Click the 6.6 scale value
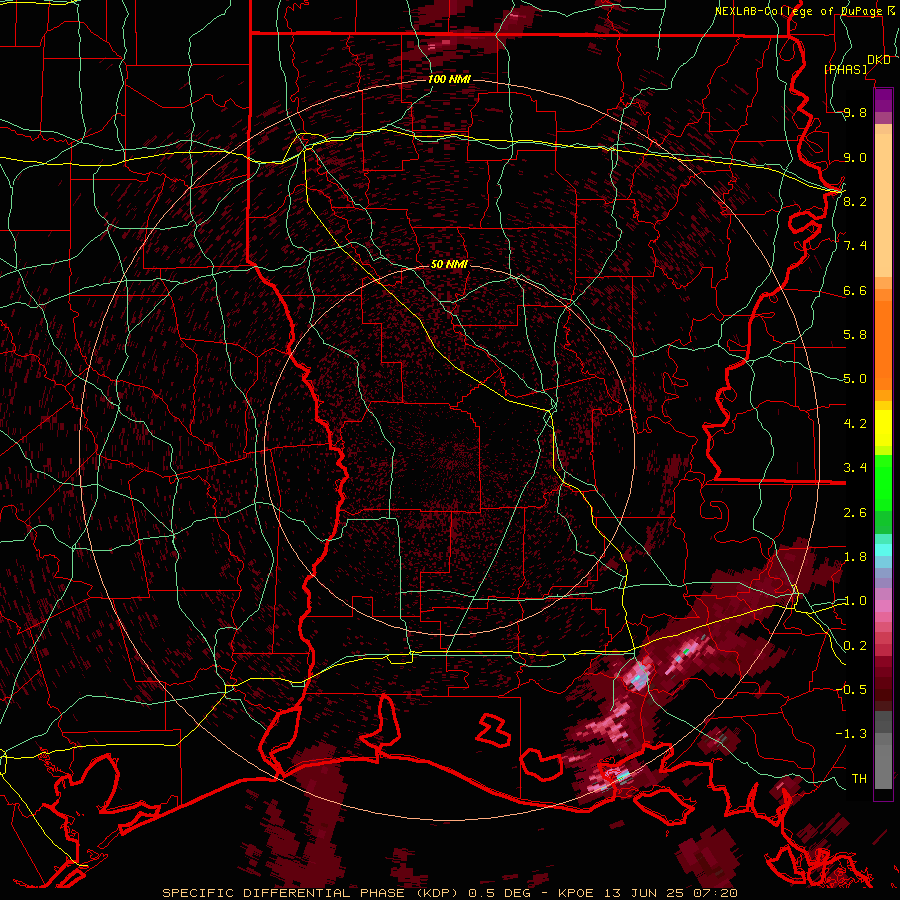 click(855, 290)
